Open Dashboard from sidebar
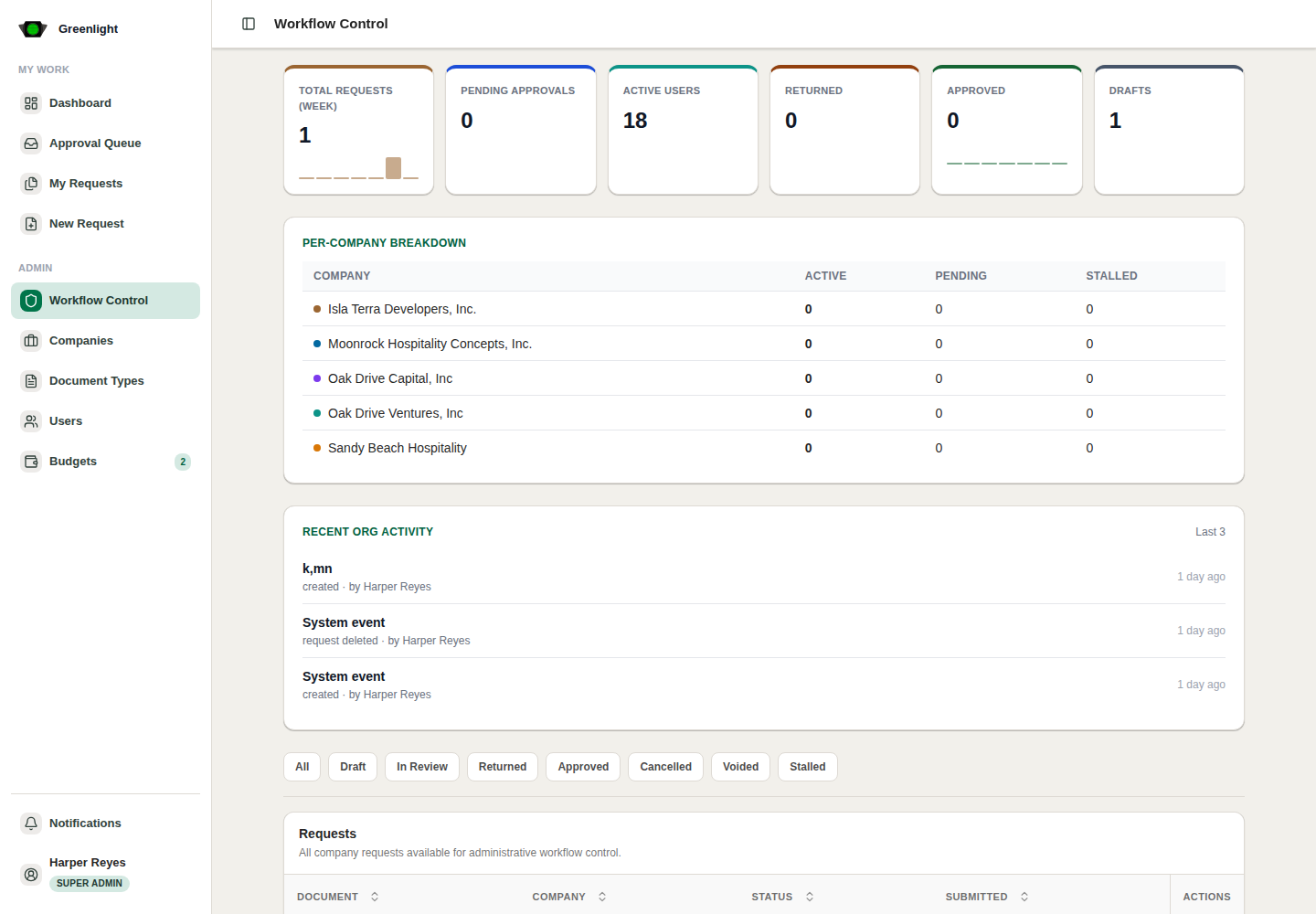 click(x=105, y=103)
